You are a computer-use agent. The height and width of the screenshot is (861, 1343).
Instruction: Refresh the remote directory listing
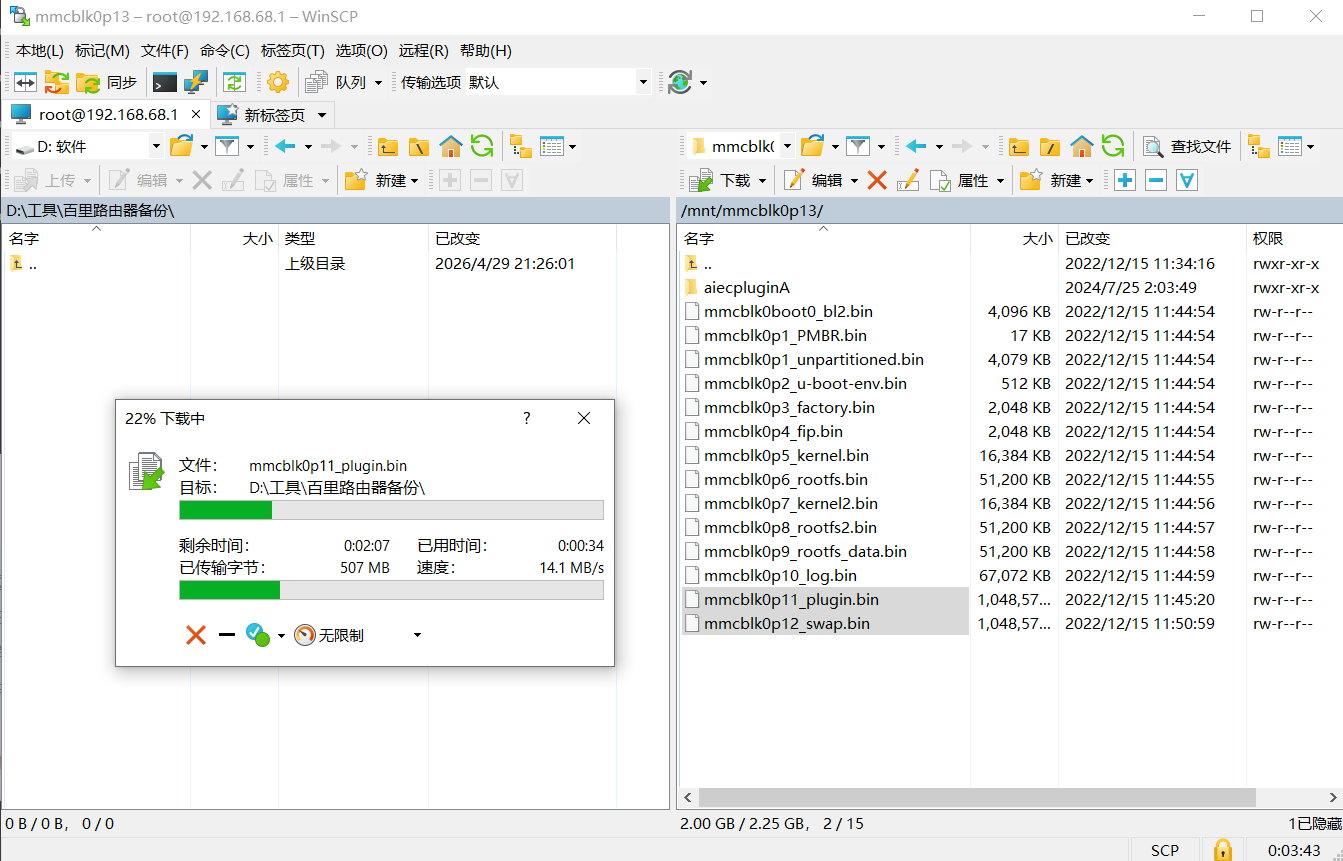(x=1113, y=147)
